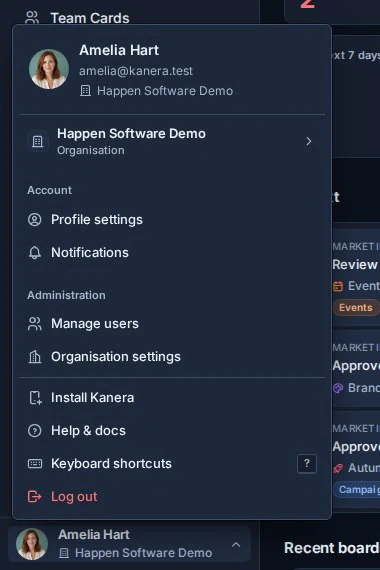
Task: Click the small building icon under email
Action: point(85,91)
